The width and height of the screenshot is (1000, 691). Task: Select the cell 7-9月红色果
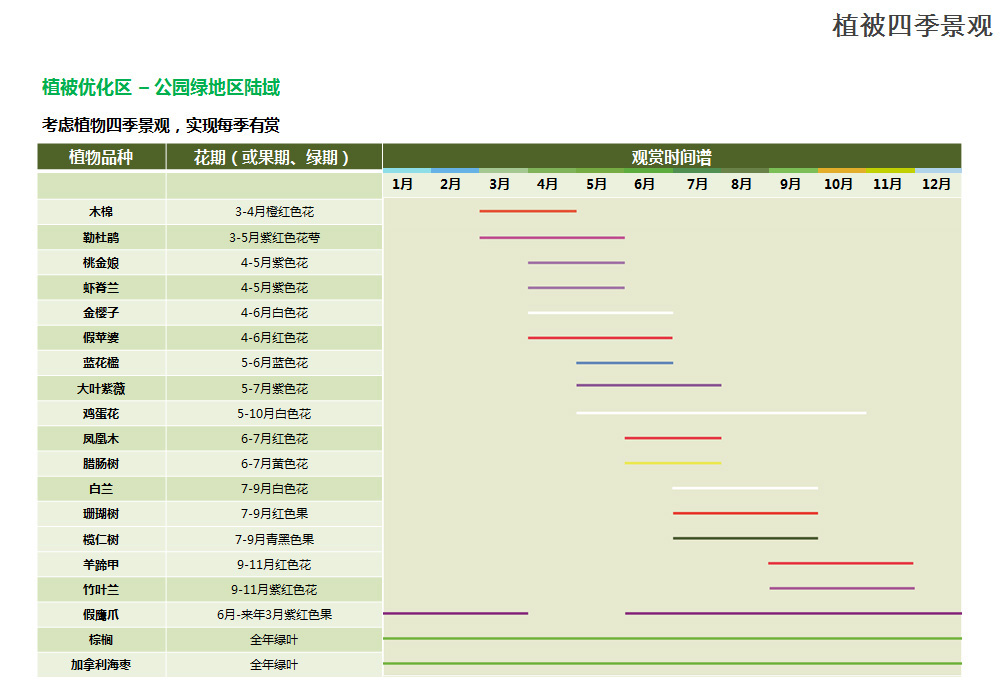pos(274,514)
